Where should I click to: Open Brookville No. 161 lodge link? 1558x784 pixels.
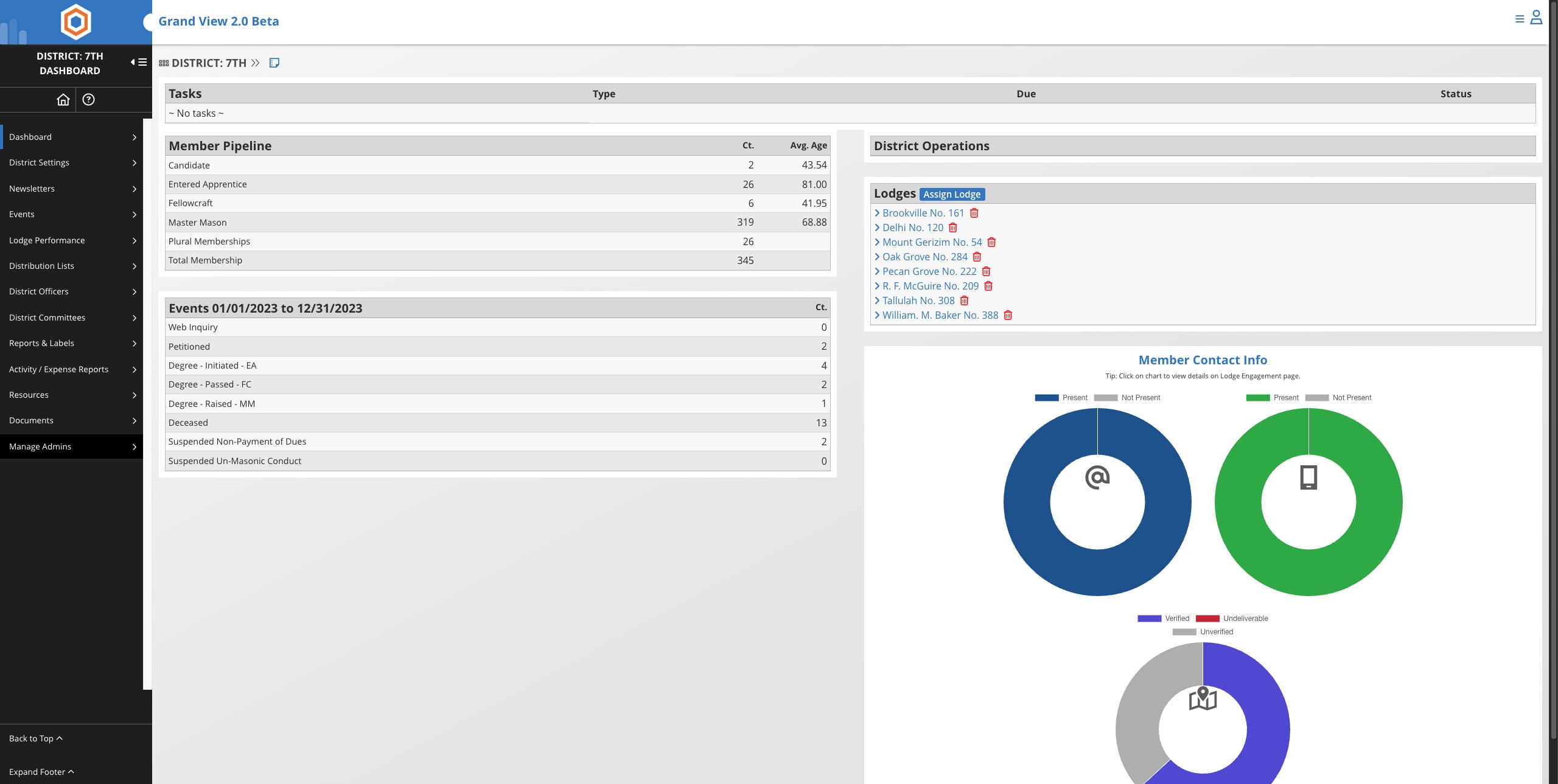[923, 213]
